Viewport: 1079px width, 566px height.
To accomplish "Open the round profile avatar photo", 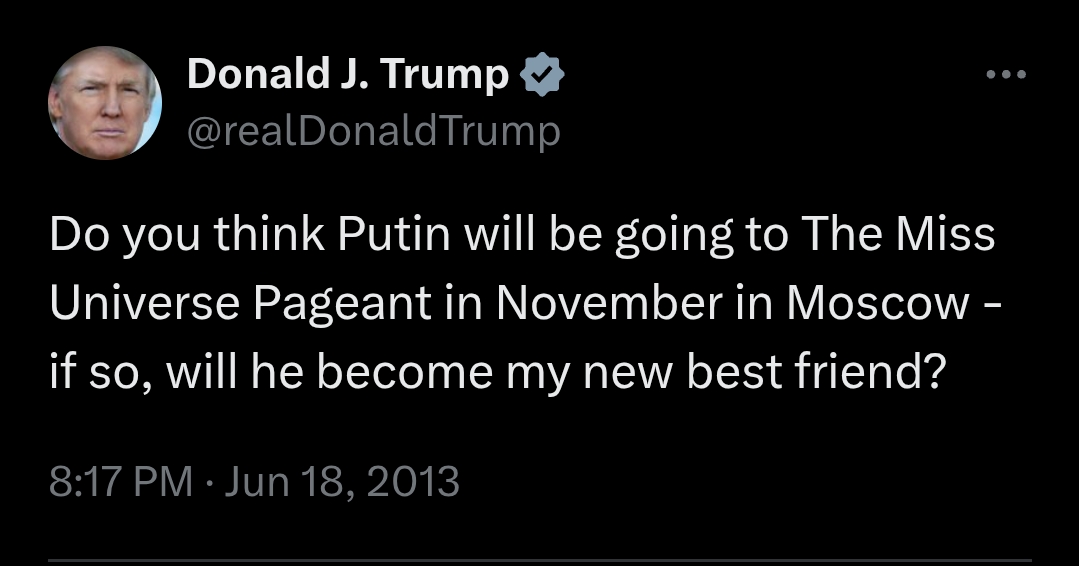I will (x=105, y=103).
